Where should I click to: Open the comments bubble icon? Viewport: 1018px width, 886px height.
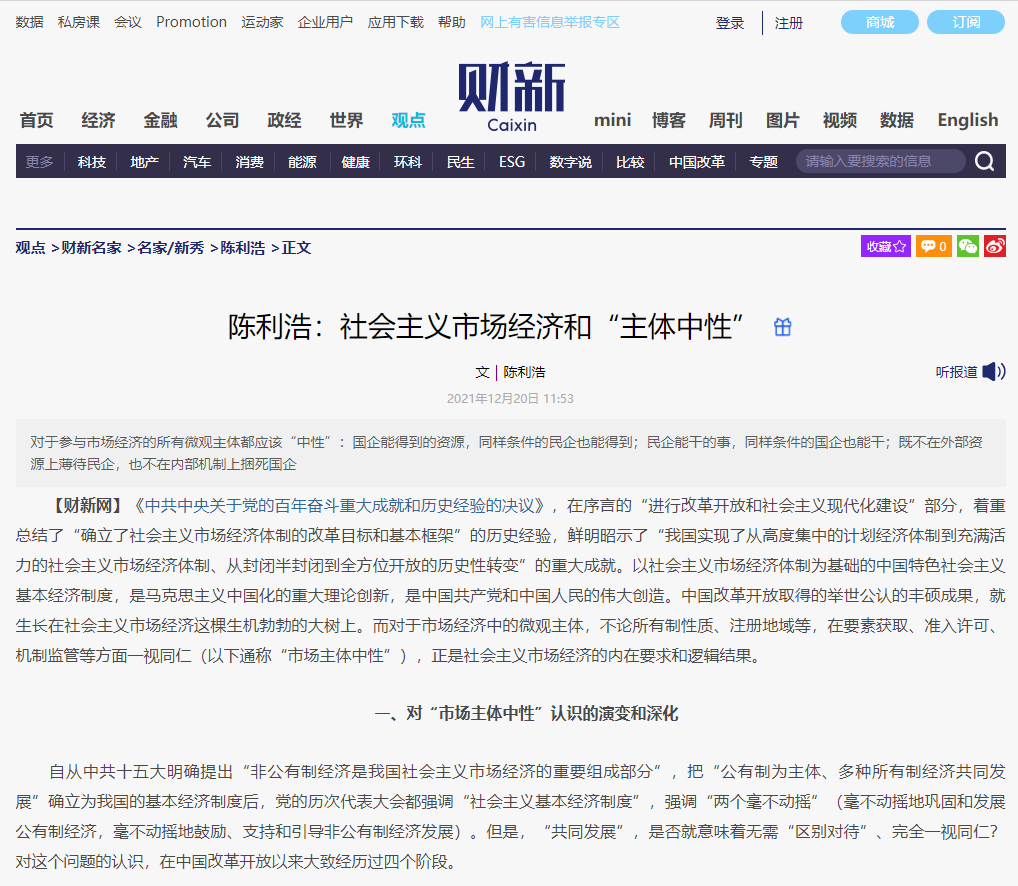(x=934, y=246)
